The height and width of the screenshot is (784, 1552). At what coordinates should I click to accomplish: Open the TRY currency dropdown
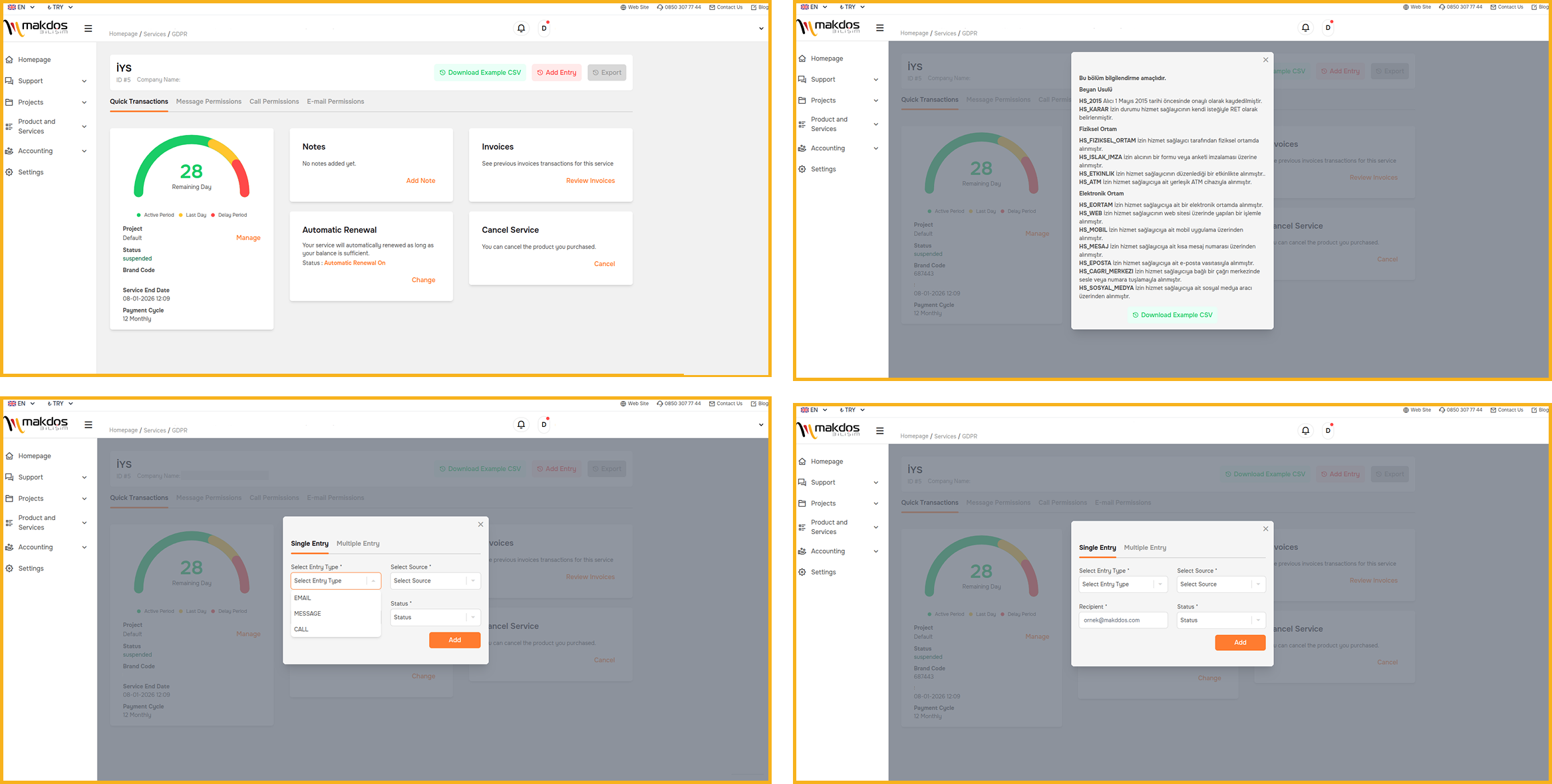(59, 7)
